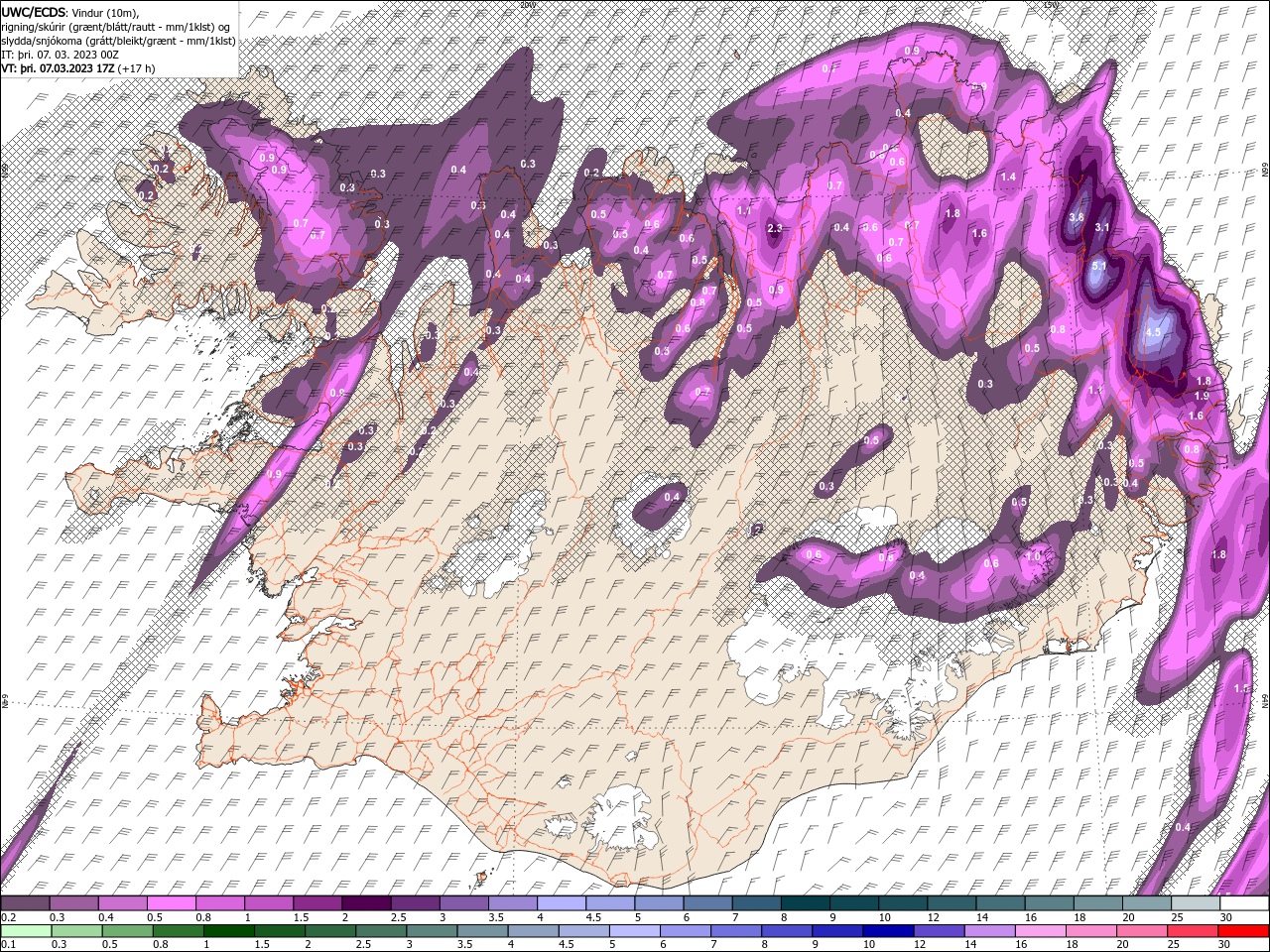Click the '(+17 h)' forecast offset text

pyautogui.click(x=136, y=68)
